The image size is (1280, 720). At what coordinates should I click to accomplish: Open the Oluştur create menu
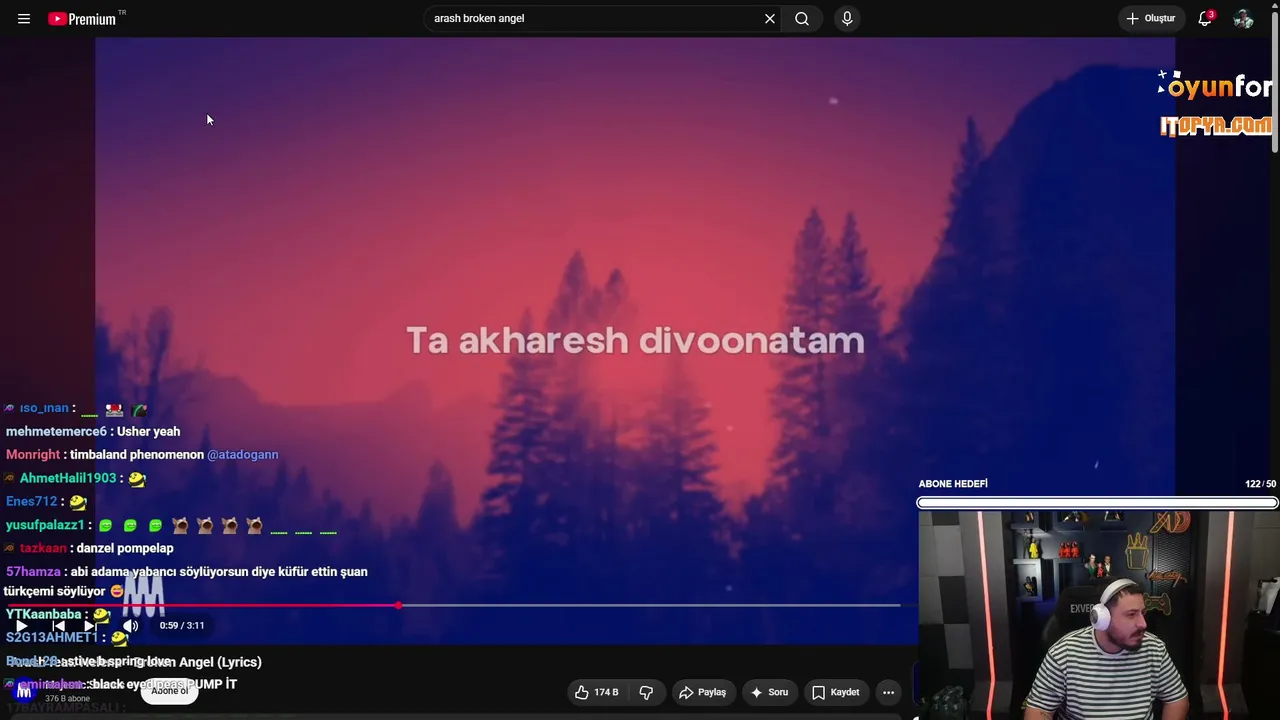[1151, 19]
